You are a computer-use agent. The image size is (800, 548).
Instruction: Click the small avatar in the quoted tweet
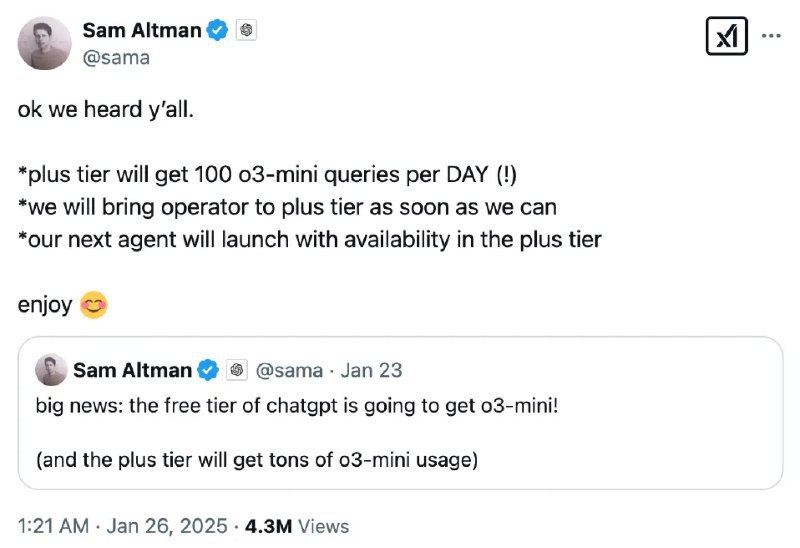pyautogui.click(x=51, y=370)
